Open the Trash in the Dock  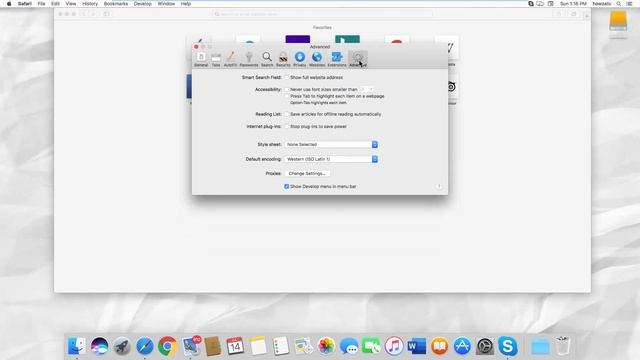[x=562, y=346]
